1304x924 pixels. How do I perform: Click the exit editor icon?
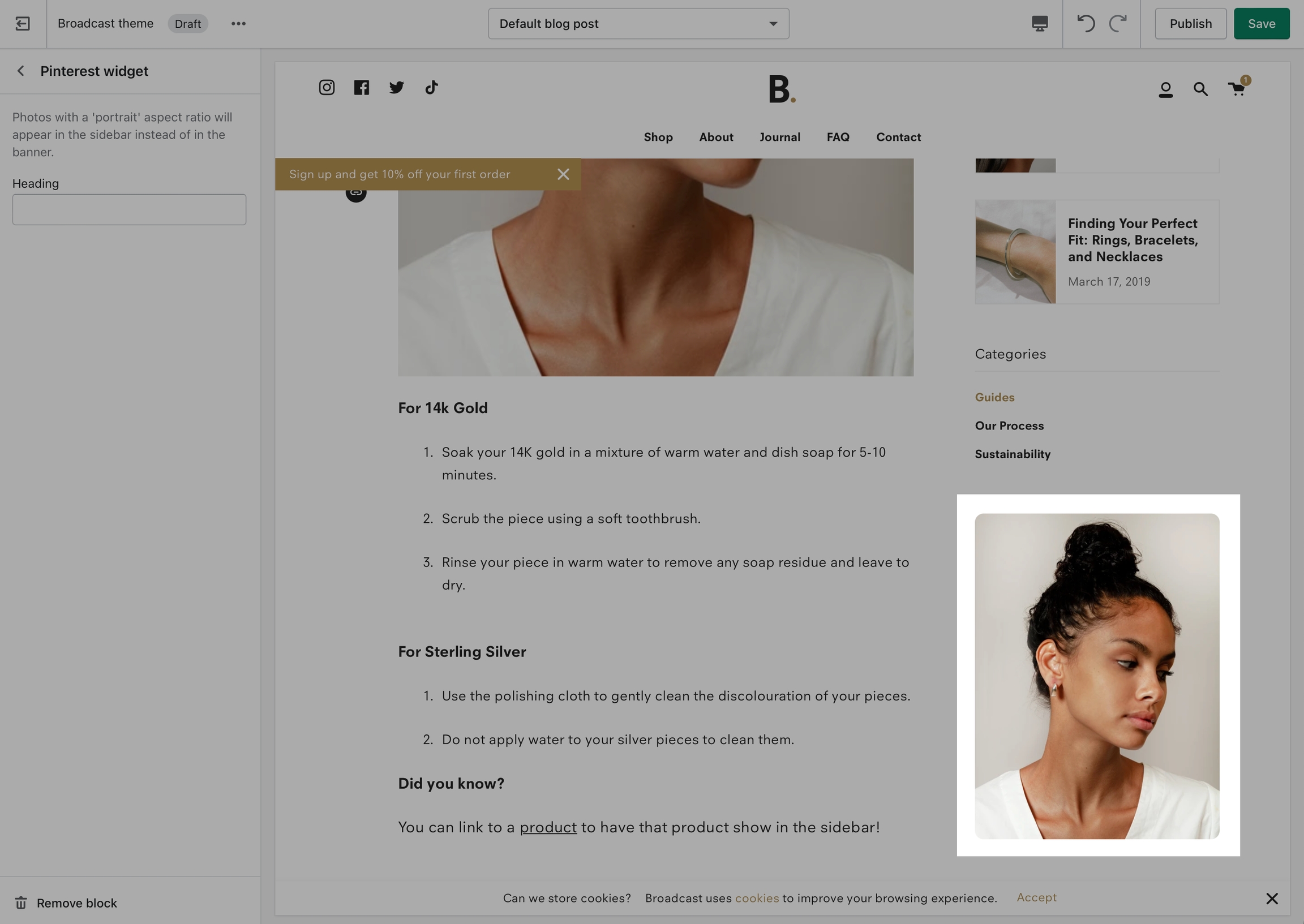pyautogui.click(x=23, y=23)
